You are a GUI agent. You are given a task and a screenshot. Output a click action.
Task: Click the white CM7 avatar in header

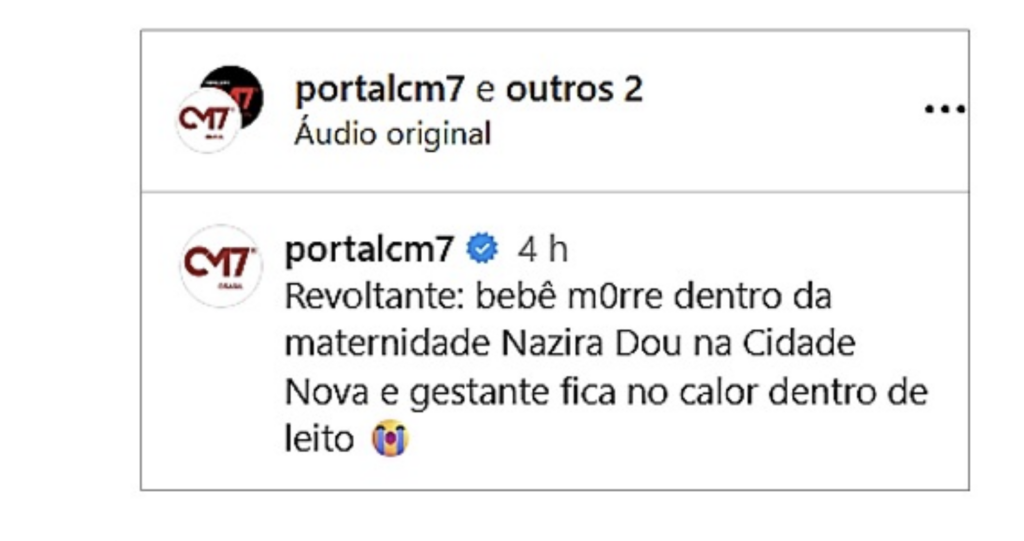(208, 122)
